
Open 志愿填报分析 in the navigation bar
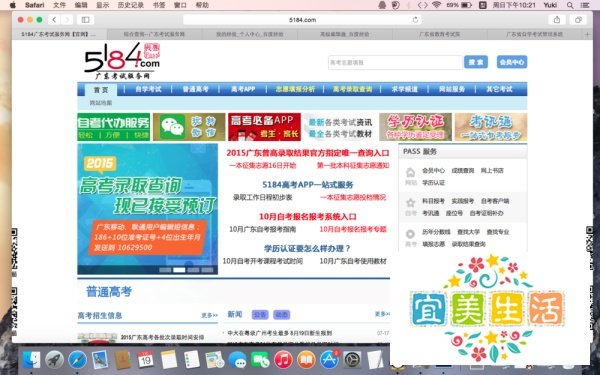coord(295,89)
